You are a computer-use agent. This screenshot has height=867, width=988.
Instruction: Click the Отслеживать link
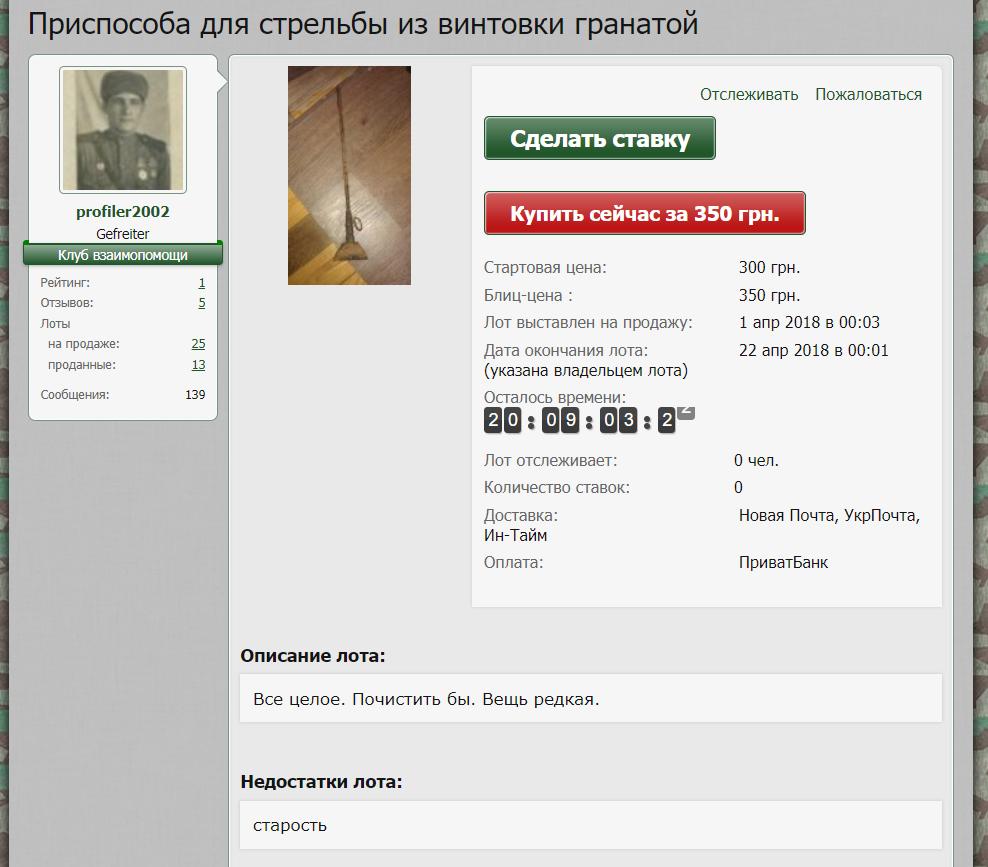(x=749, y=95)
